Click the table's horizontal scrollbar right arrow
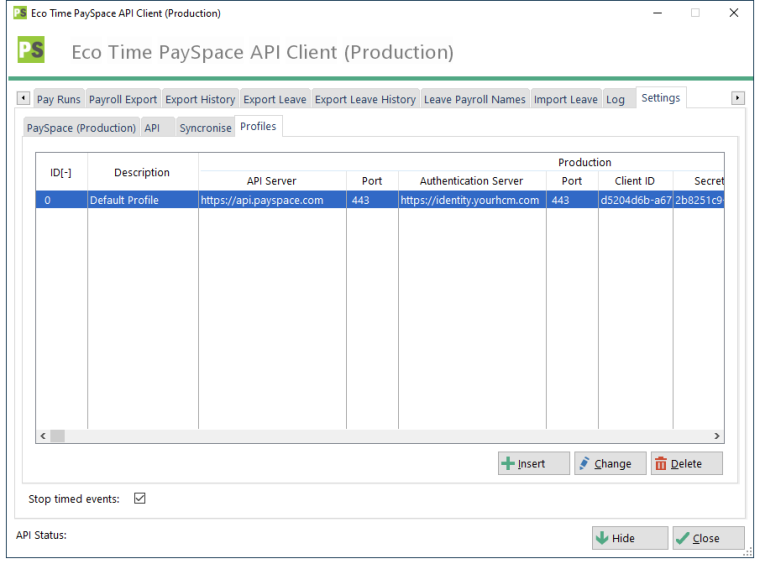The width and height of the screenshot is (760, 564). click(x=716, y=436)
